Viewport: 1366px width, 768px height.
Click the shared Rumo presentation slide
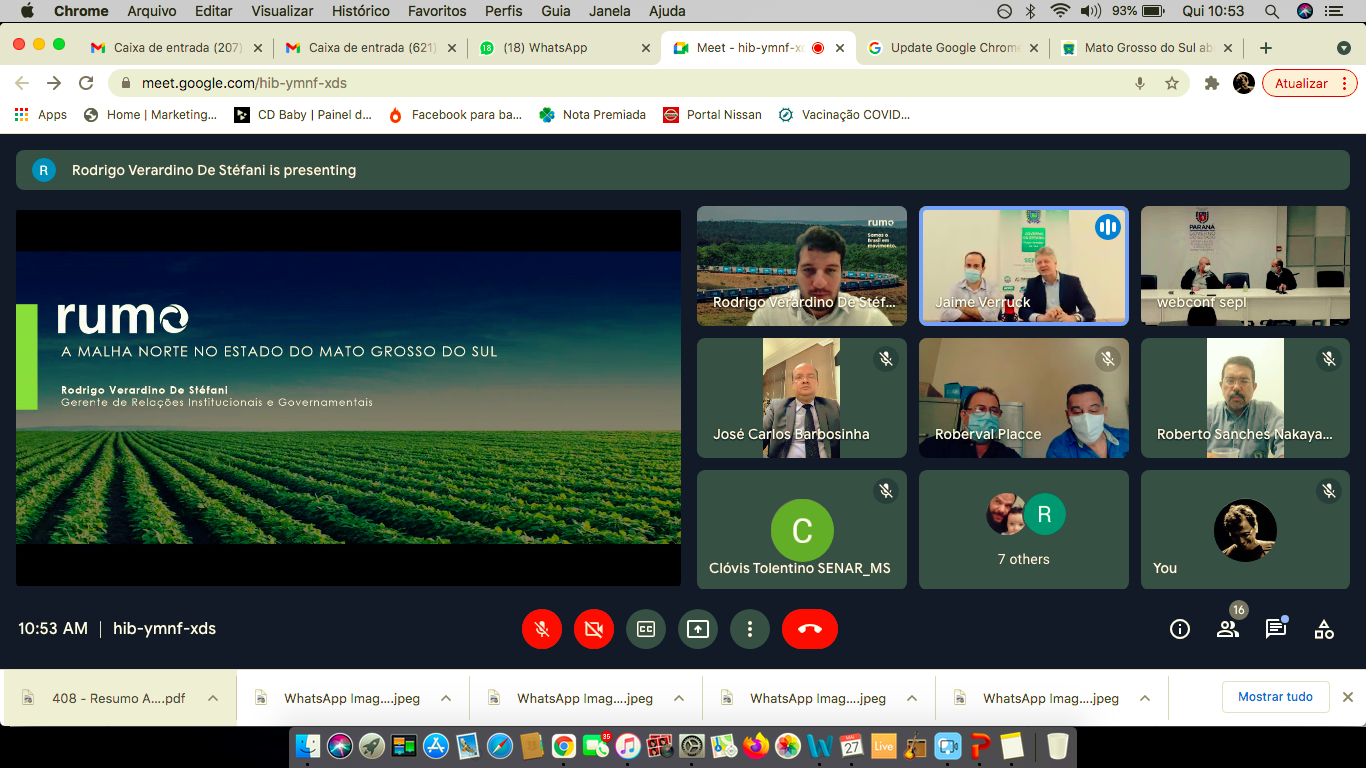coord(348,397)
